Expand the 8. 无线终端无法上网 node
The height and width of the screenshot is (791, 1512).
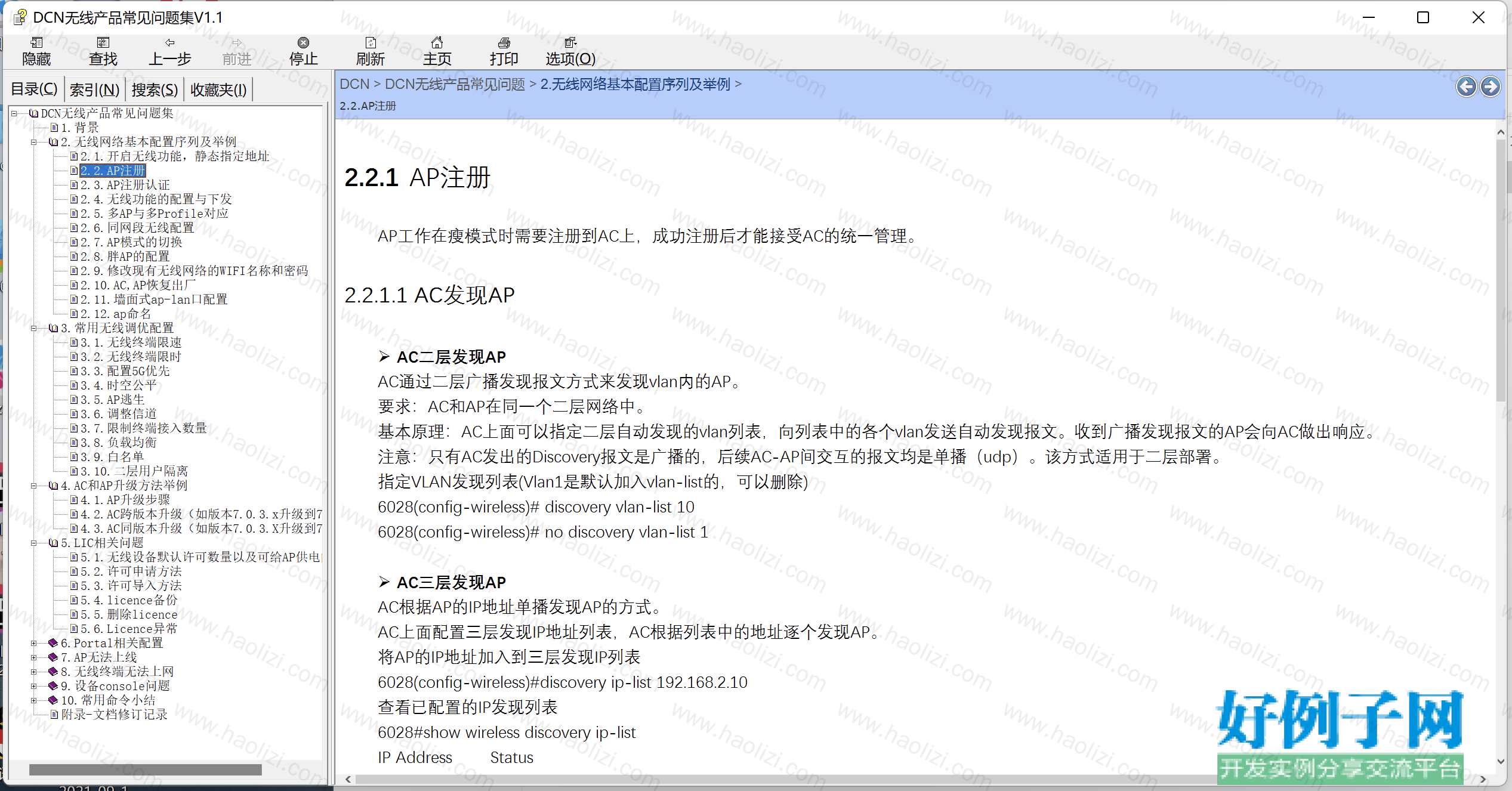point(34,672)
